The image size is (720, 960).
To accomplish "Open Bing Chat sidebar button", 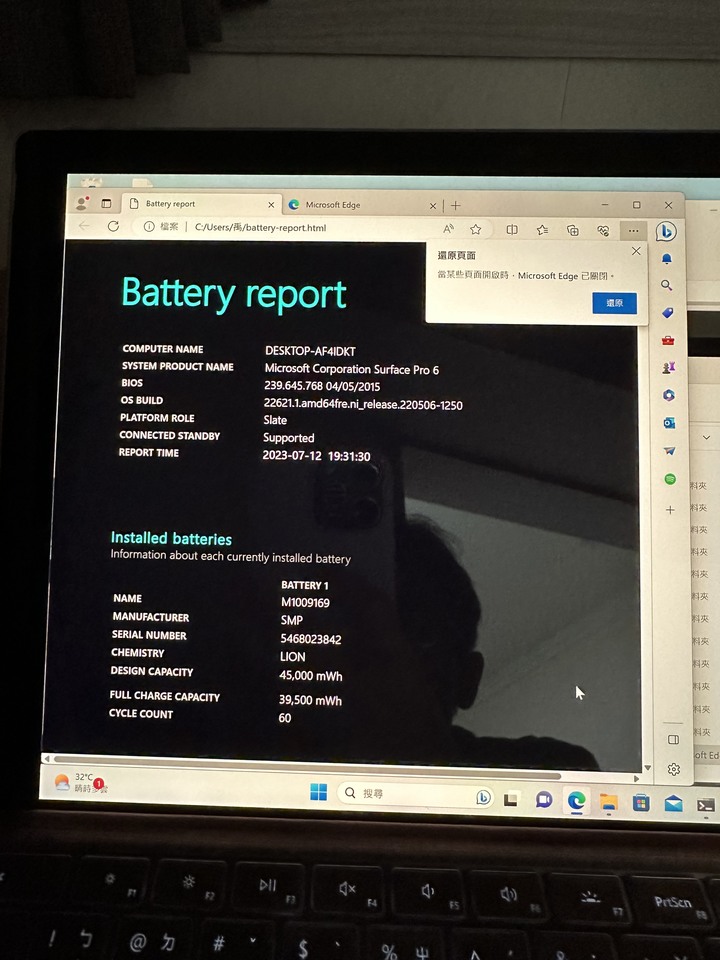I will 666,231.
